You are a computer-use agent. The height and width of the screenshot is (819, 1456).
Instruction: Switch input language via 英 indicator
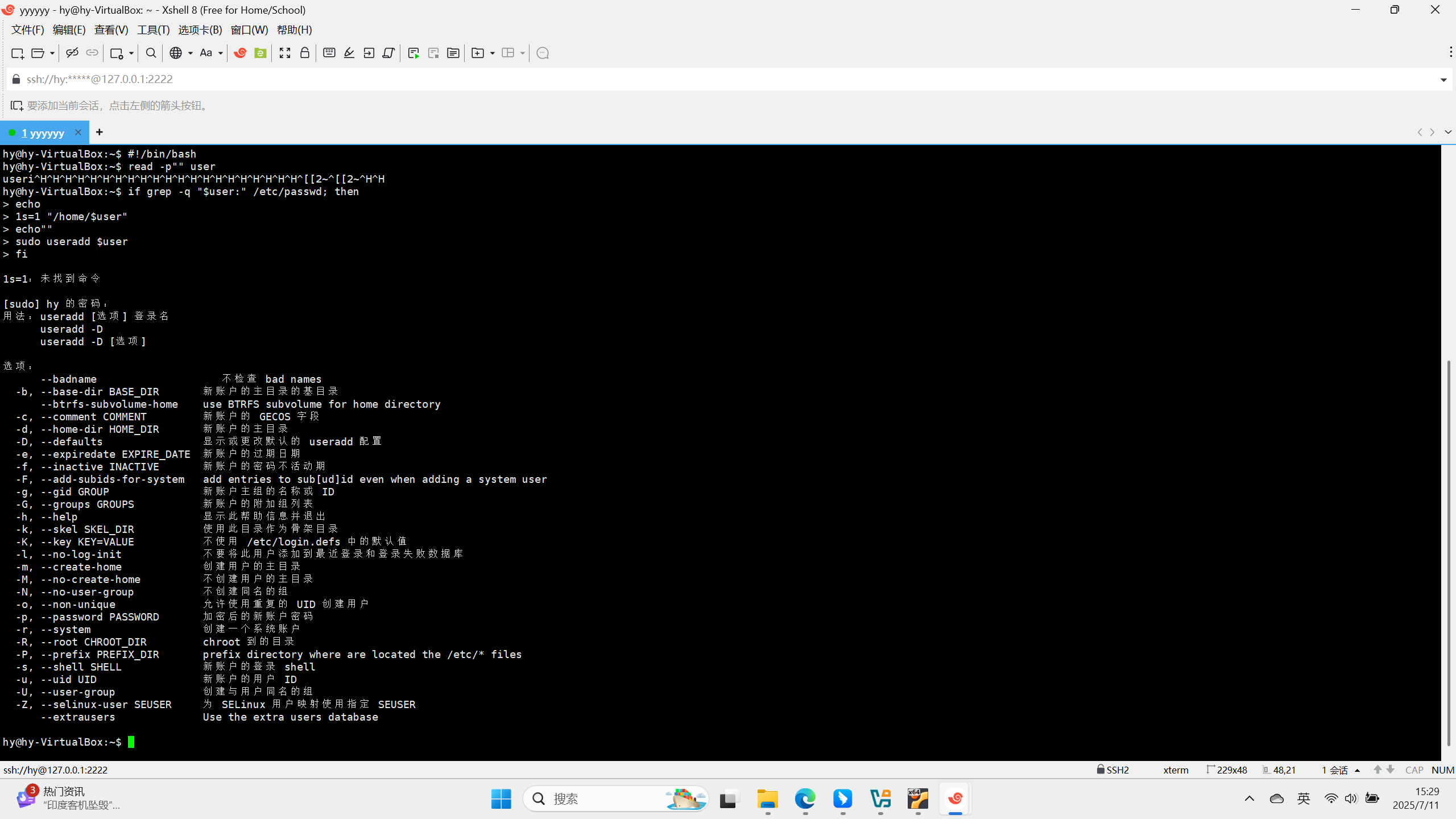[1304, 799]
